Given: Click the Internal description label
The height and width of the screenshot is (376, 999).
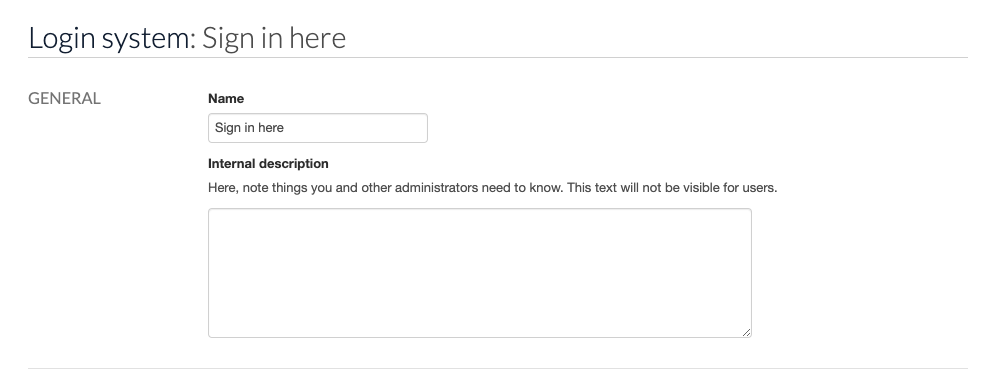Looking at the screenshot, I should [268, 164].
